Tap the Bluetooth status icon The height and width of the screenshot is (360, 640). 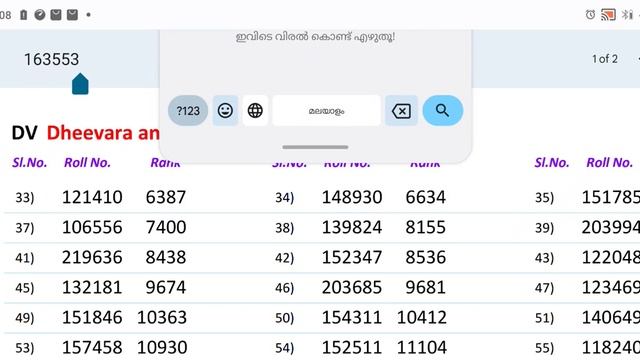point(627,15)
